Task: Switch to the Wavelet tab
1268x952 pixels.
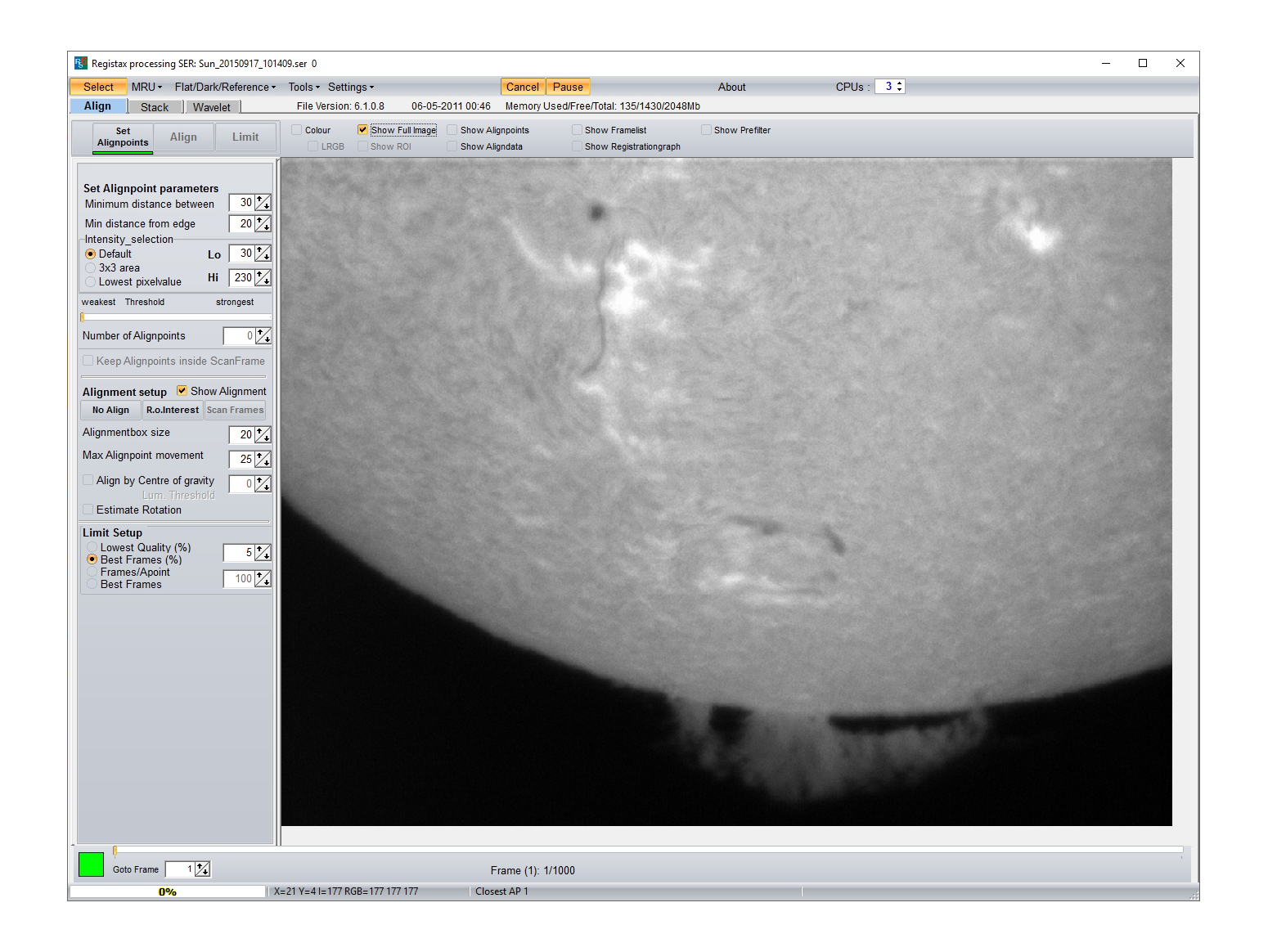Action: tap(212, 107)
